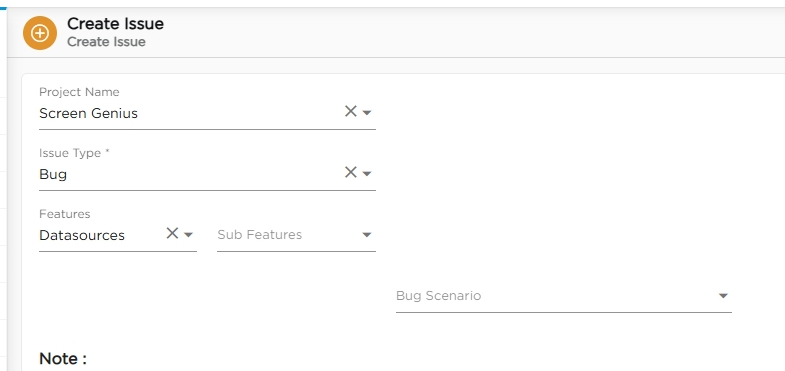
Task: Expand the Issue Type dropdown arrow
Action: pyautogui.click(x=367, y=174)
